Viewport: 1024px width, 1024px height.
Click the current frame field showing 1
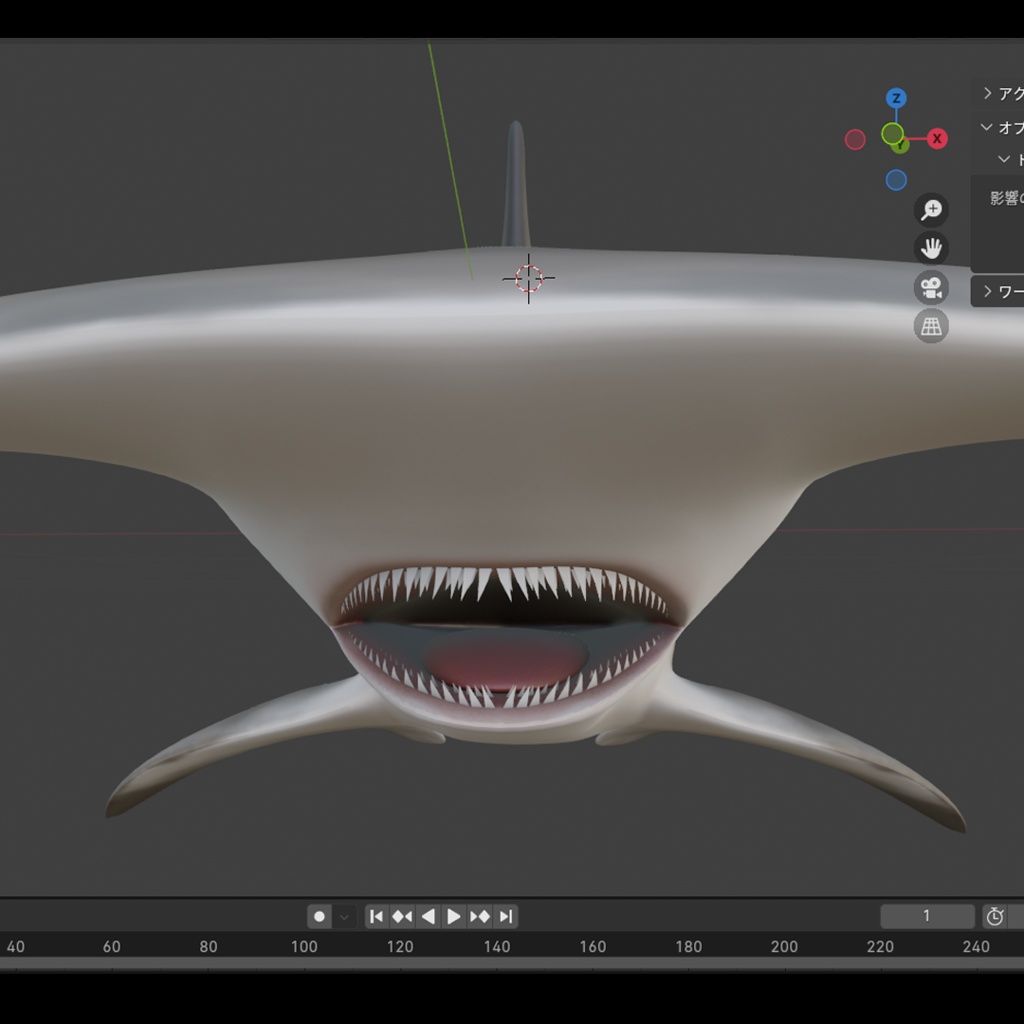coord(925,915)
